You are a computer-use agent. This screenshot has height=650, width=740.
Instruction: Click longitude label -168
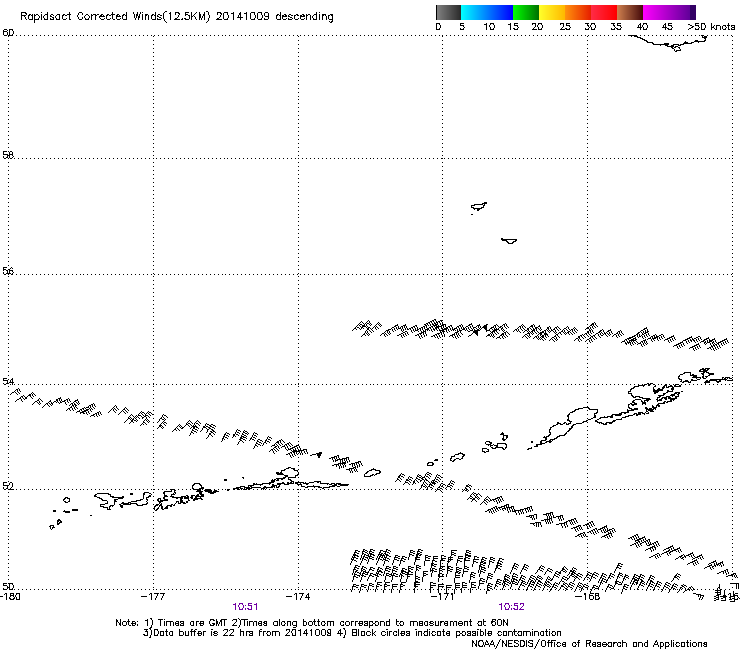[588, 596]
